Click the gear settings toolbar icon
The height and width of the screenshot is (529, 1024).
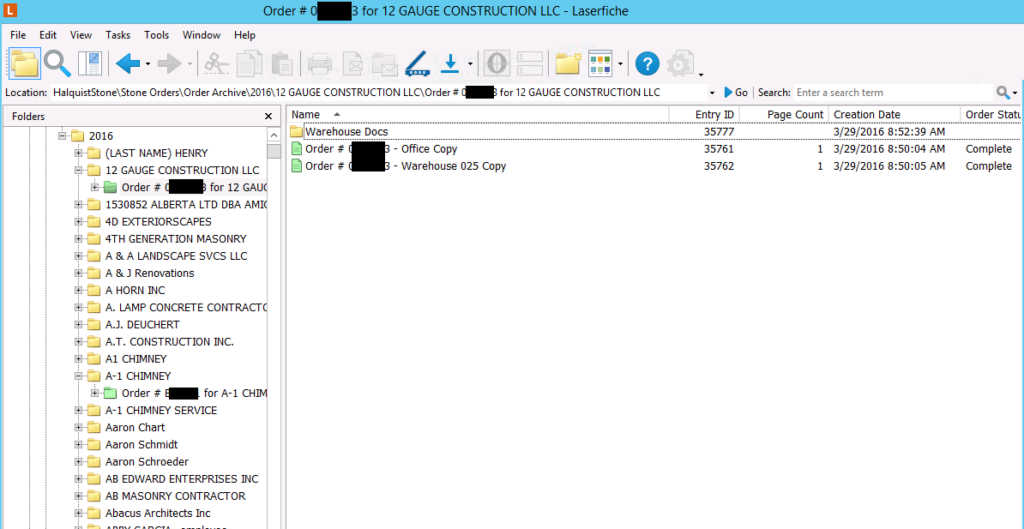(x=681, y=63)
